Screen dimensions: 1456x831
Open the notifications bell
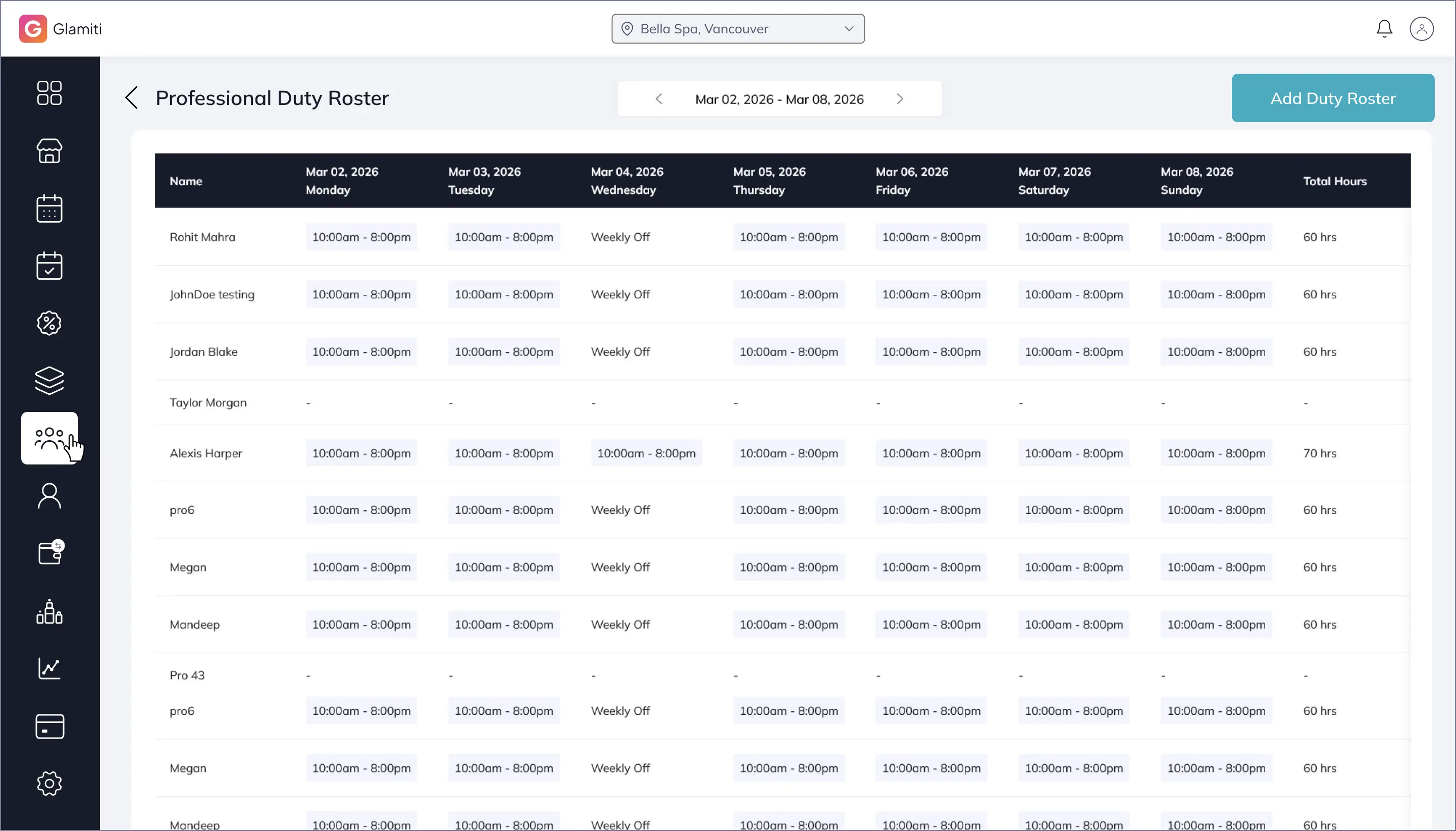coord(1384,29)
